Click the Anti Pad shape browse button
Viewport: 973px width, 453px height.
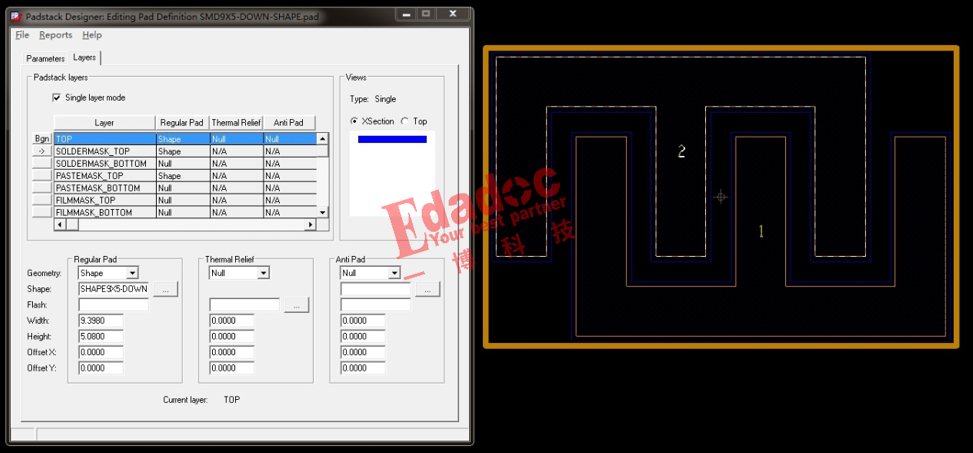(x=427, y=289)
